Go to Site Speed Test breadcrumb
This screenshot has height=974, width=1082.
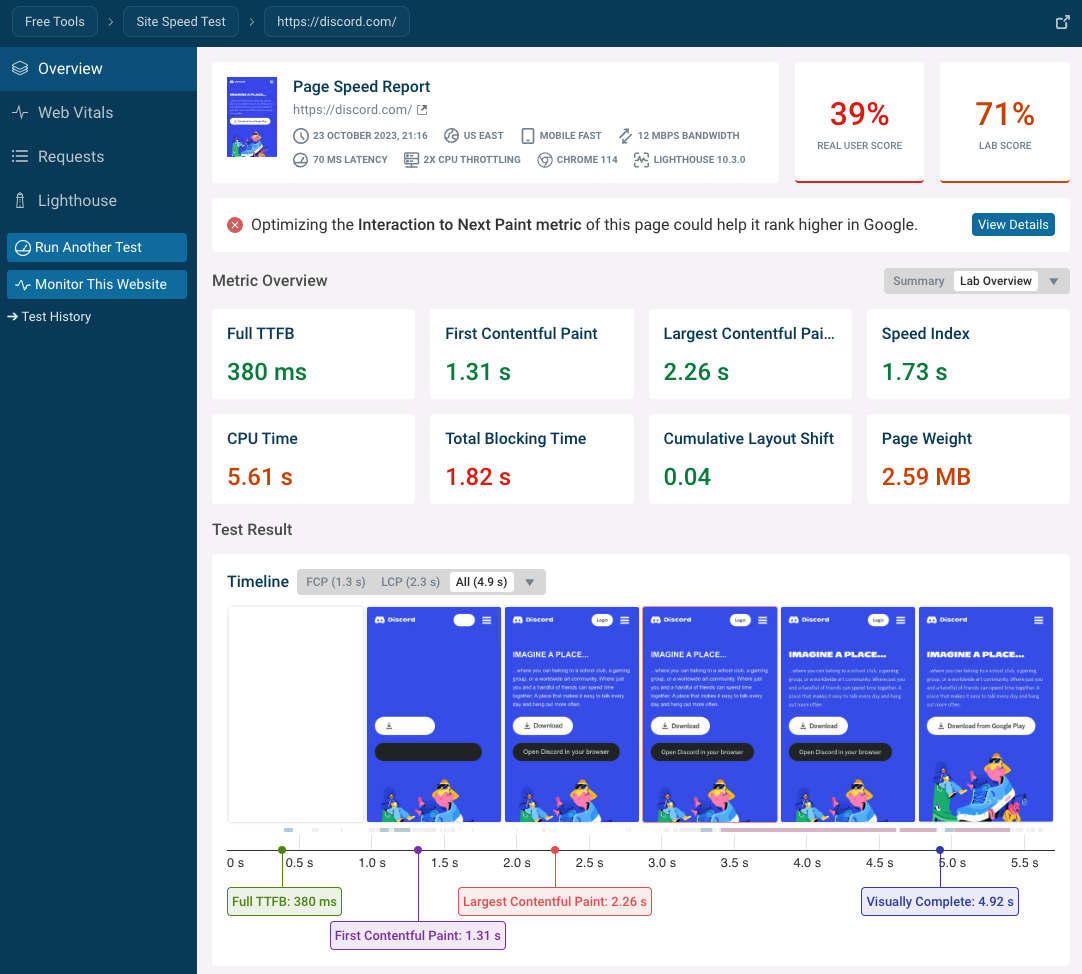tap(181, 21)
